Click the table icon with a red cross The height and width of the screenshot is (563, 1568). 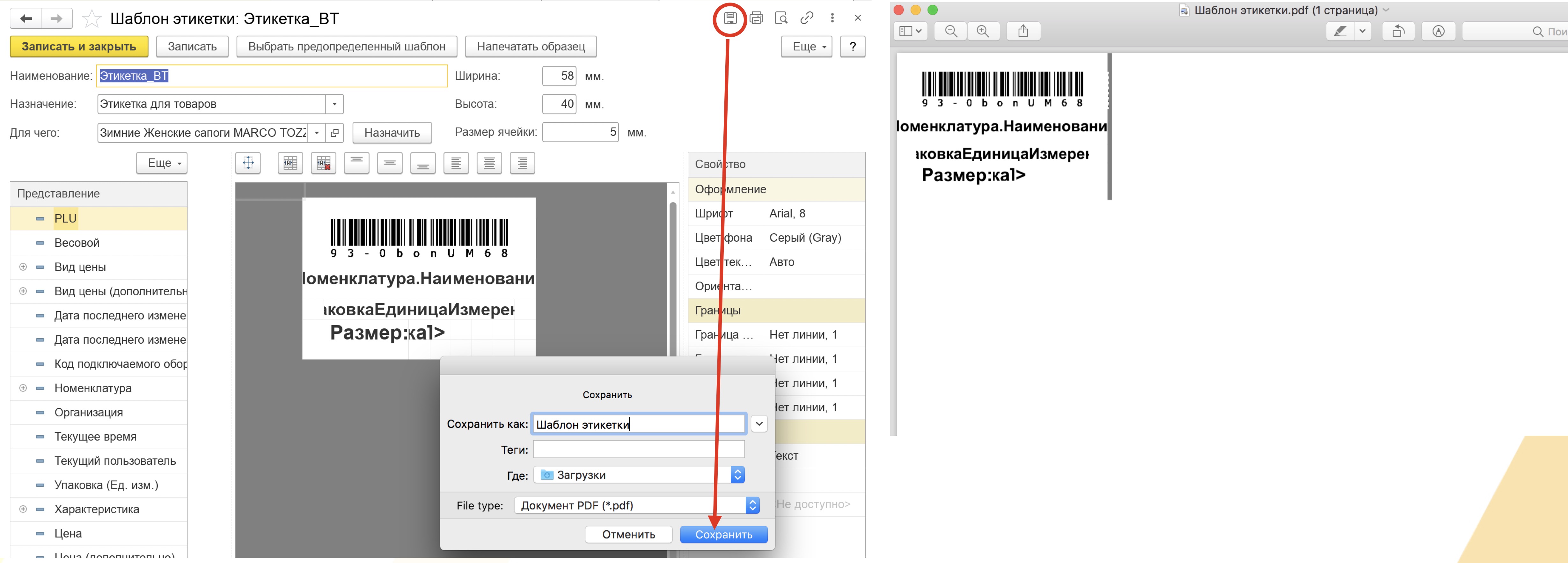324,163
